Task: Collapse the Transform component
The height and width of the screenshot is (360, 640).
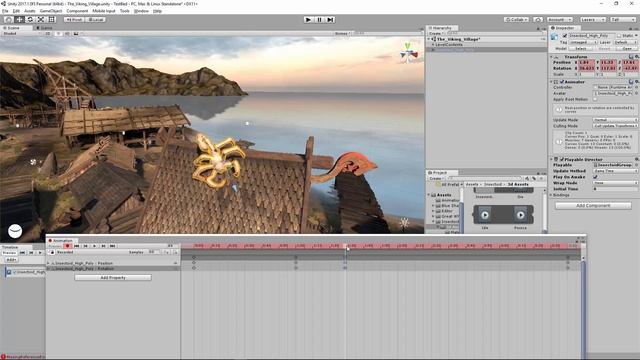Action: point(551,57)
